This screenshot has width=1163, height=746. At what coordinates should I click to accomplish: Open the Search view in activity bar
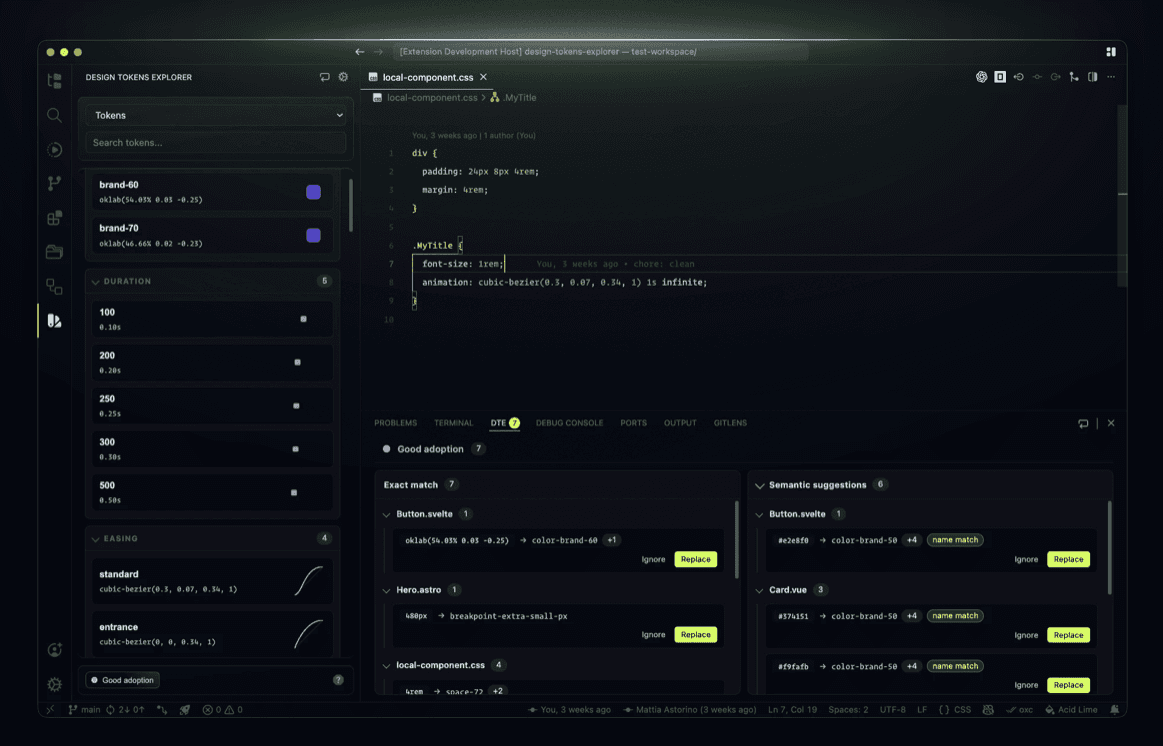click(55, 115)
